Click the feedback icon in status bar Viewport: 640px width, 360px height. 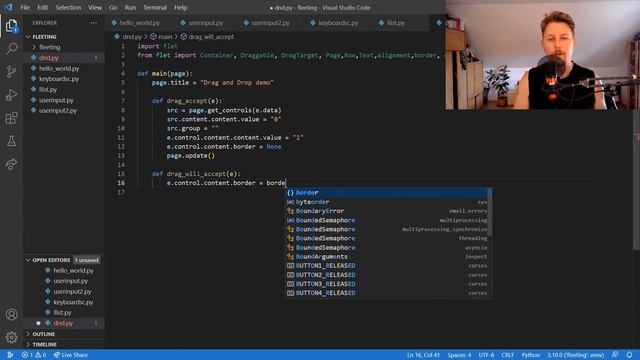tap(615, 355)
